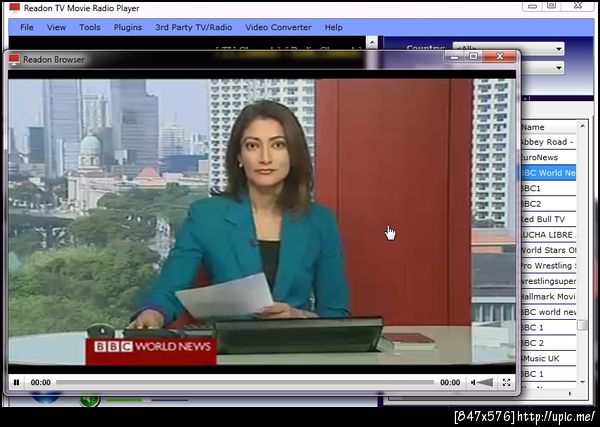Expand the dropdown below Country
This screenshot has width=600, height=427.
559,68
